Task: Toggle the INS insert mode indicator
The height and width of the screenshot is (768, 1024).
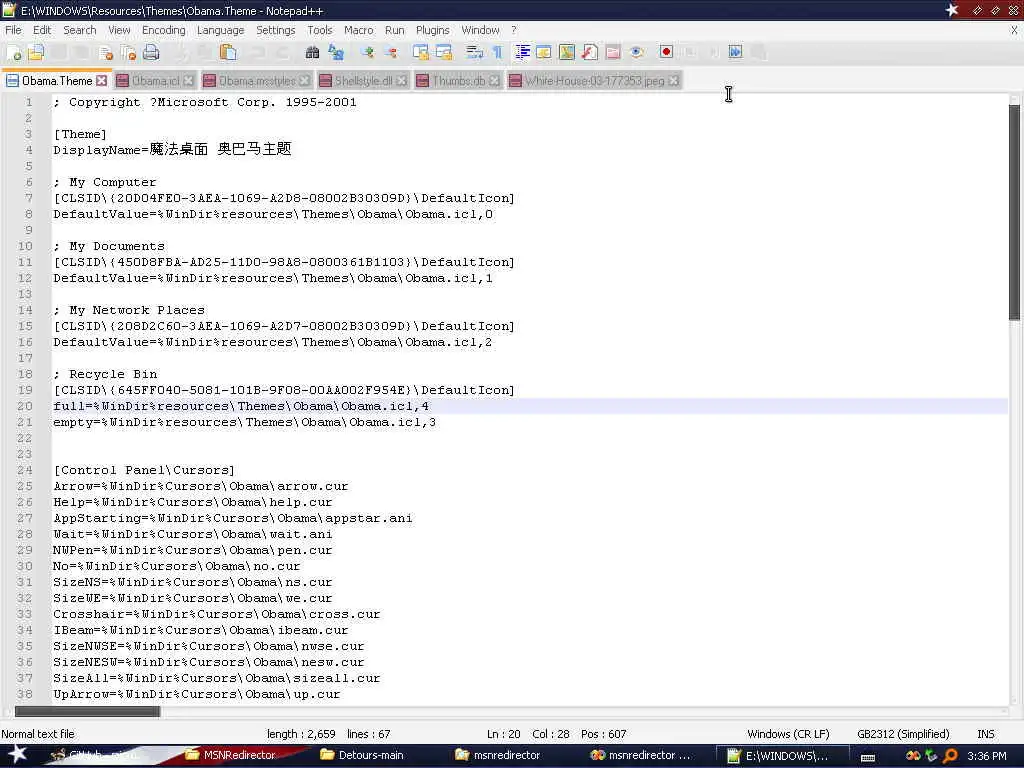Action: pos(985,733)
